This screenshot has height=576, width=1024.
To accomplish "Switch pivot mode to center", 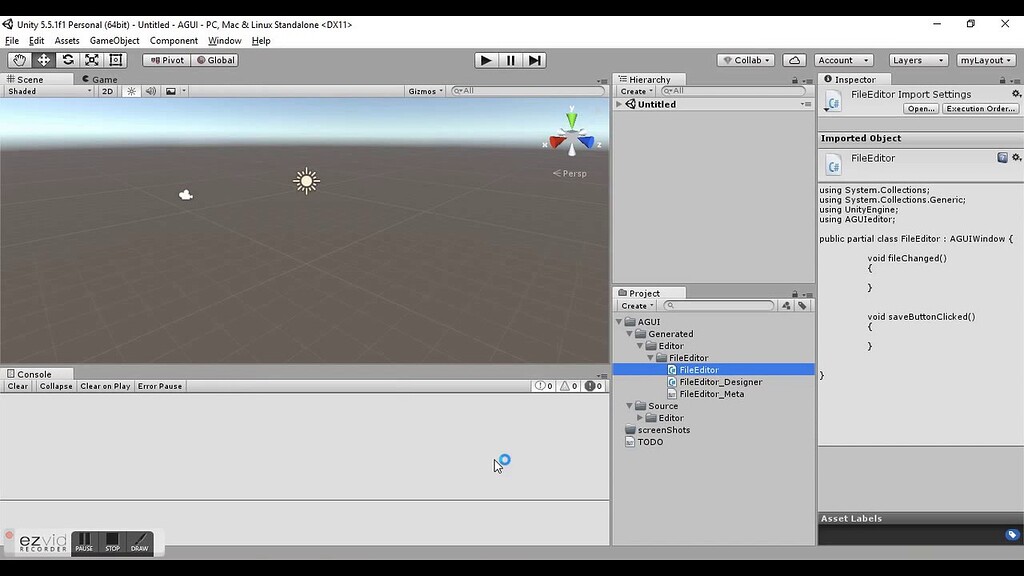I will 166,60.
